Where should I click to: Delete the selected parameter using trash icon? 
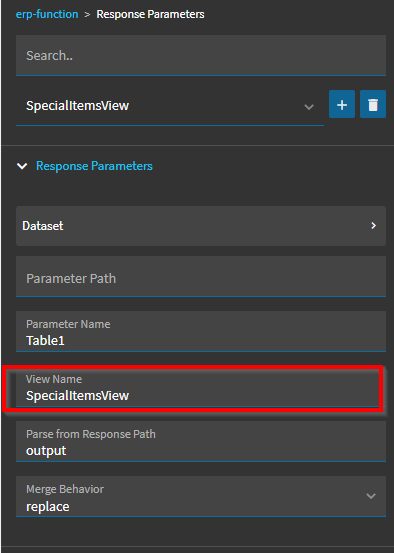[373, 104]
